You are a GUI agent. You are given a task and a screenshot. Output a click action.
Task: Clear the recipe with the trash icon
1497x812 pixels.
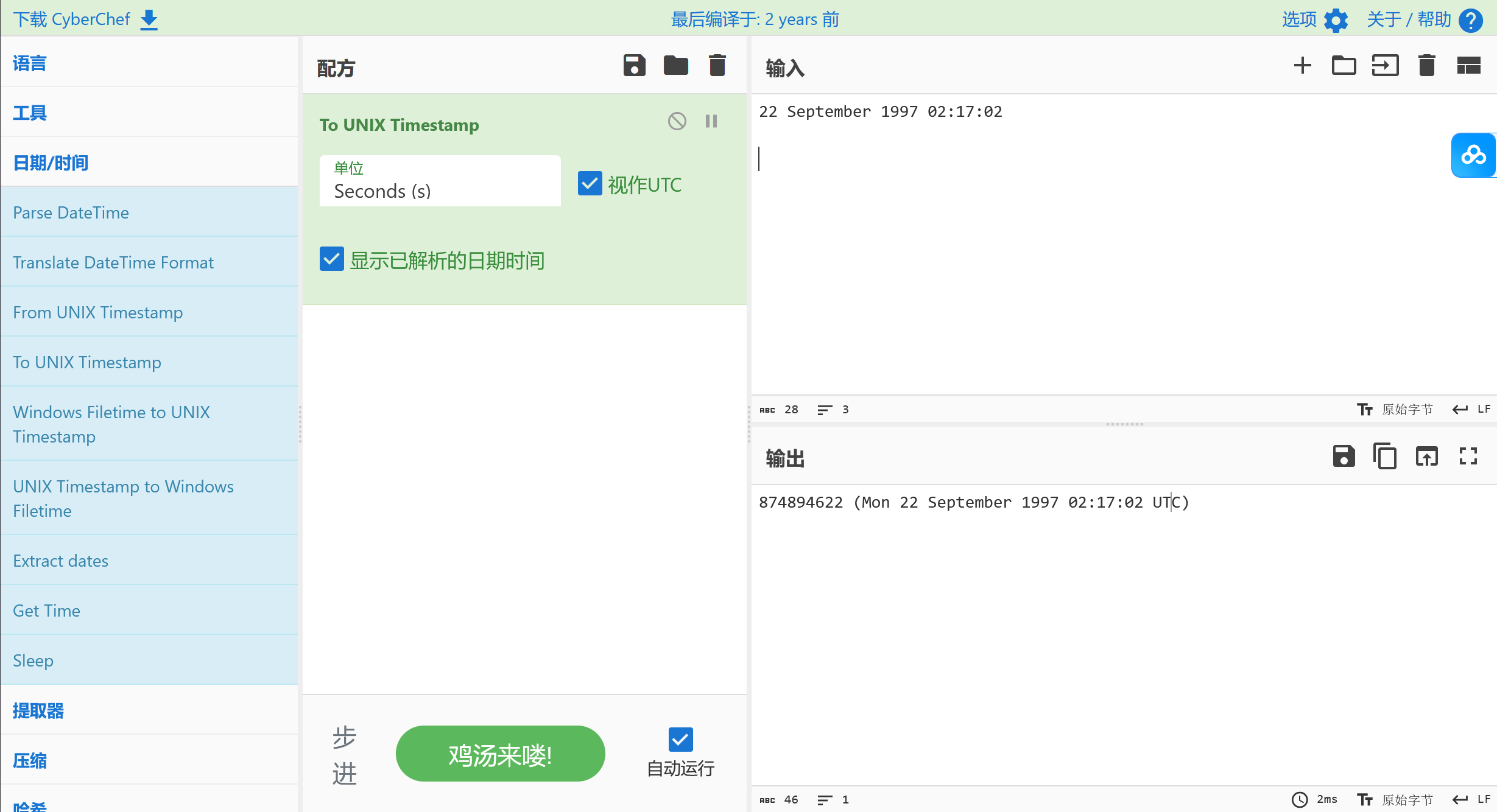pos(717,66)
